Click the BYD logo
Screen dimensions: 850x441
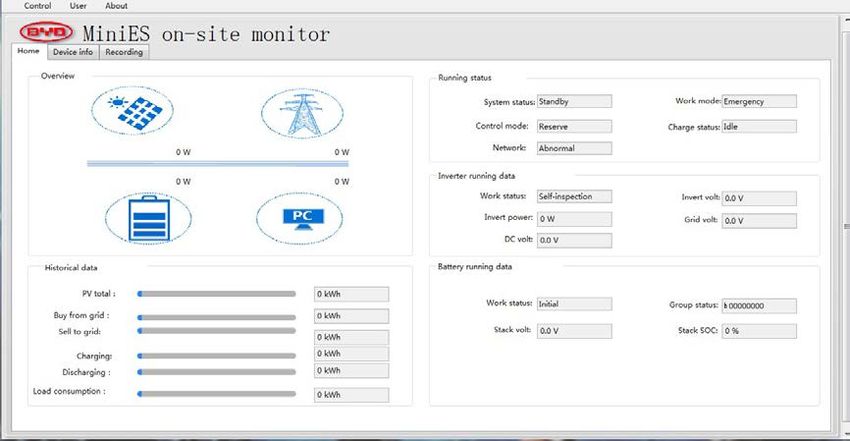[46, 32]
